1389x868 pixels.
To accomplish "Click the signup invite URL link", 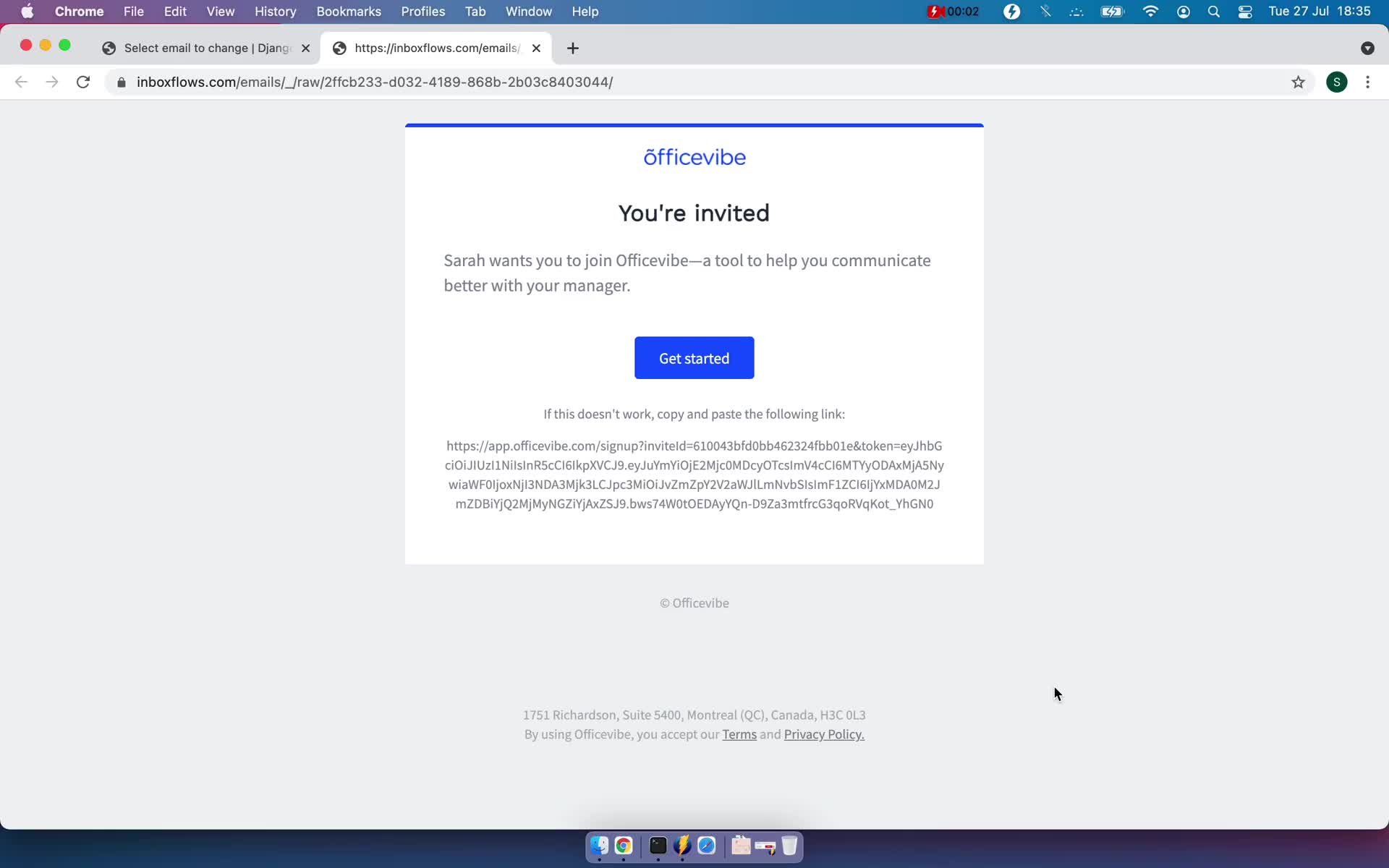I will click(694, 474).
